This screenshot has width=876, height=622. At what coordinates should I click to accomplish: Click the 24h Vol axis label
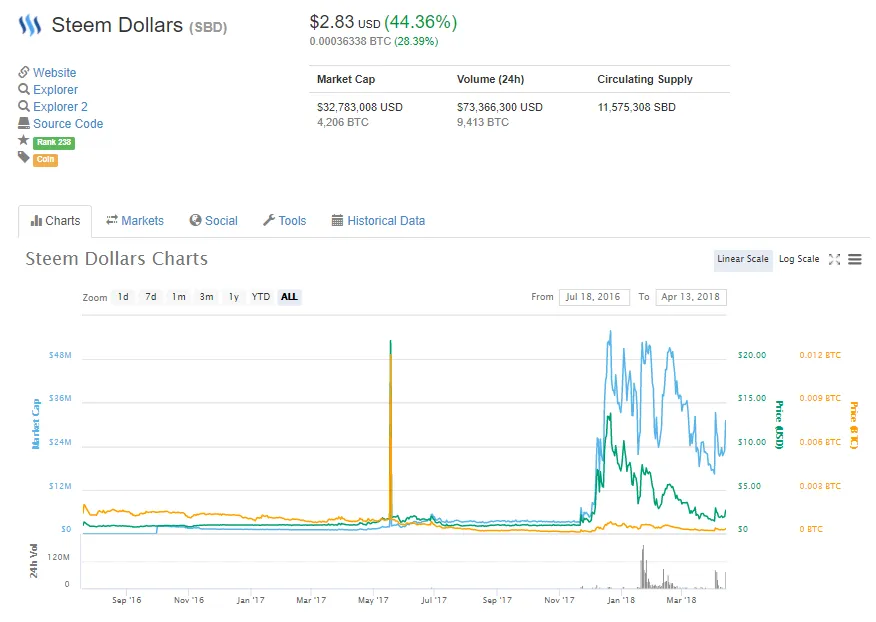(34, 561)
